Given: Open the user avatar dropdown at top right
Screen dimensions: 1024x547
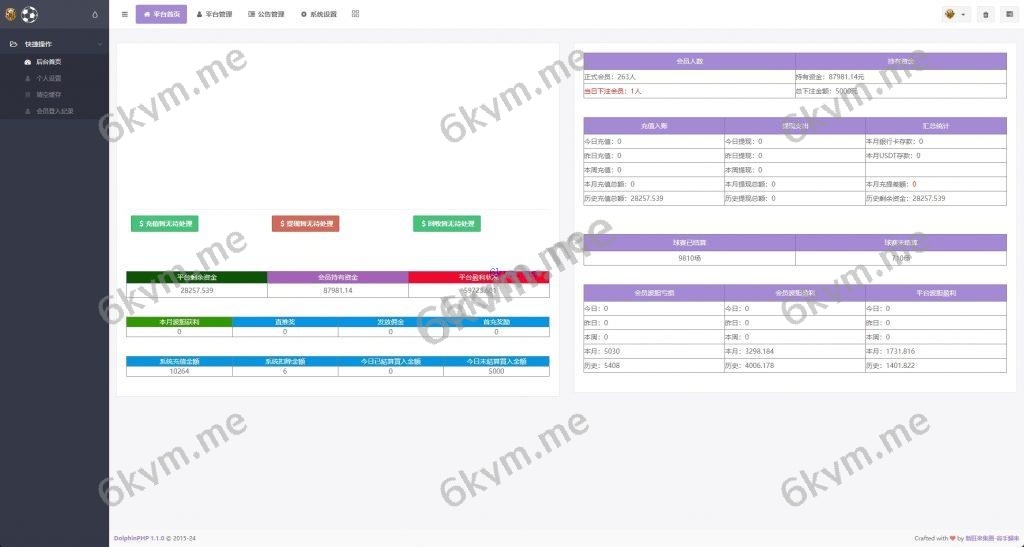Looking at the screenshot, I should [x=955, y=14].
